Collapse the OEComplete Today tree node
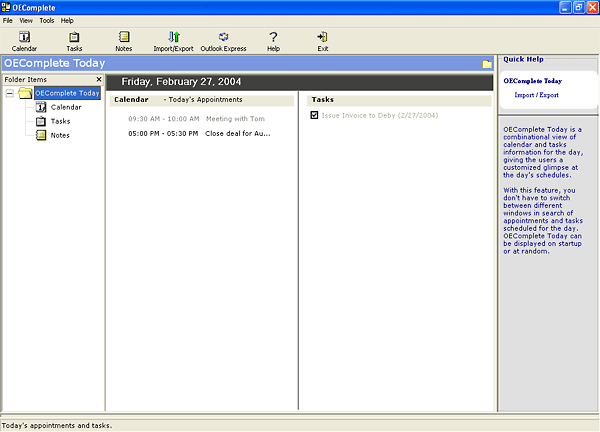Image resolution: width=600 pixels, height=432 pixels. click(x=10, y=93)
